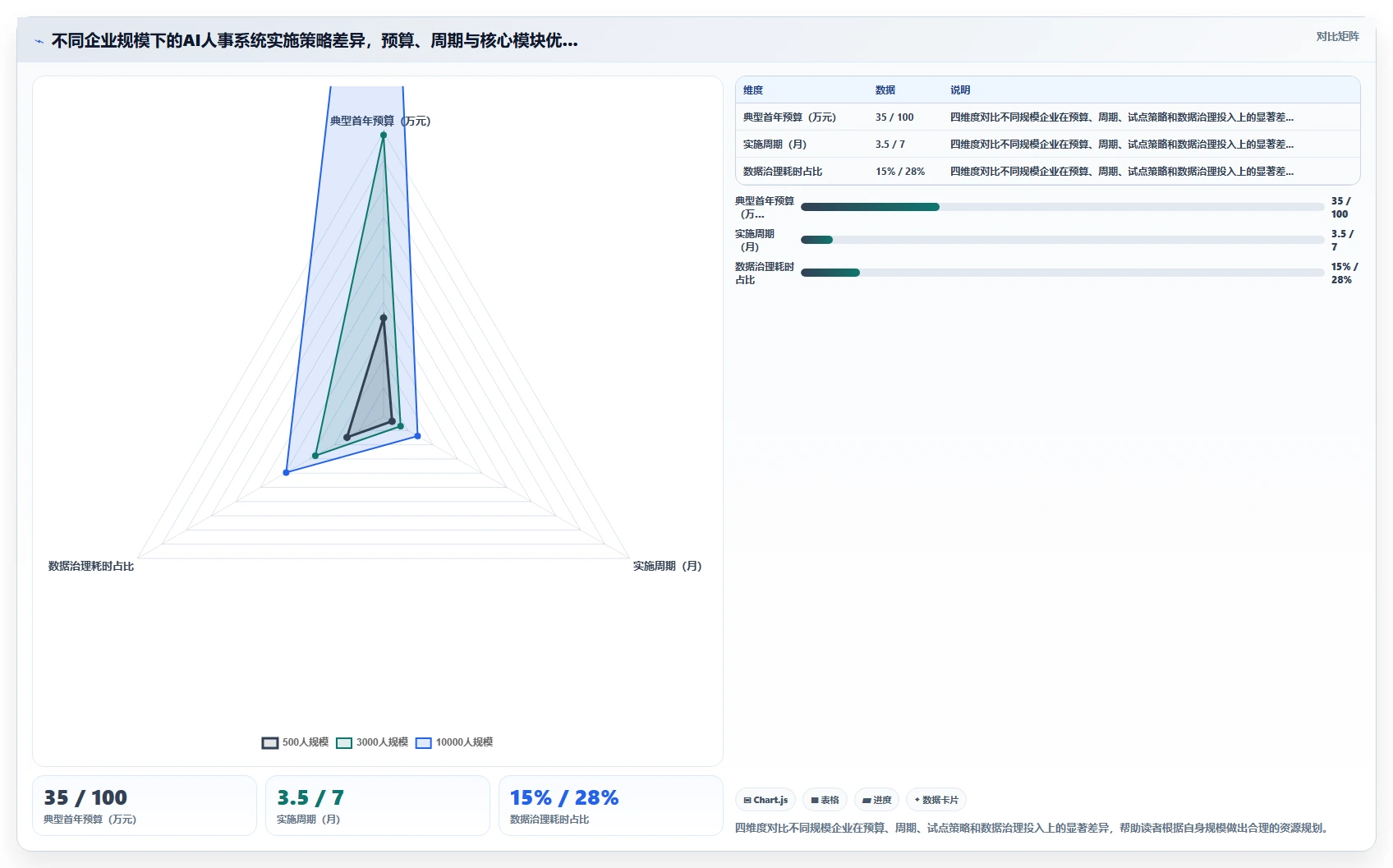Toggle the 10000人规模 legend swatch

[424, 742]
